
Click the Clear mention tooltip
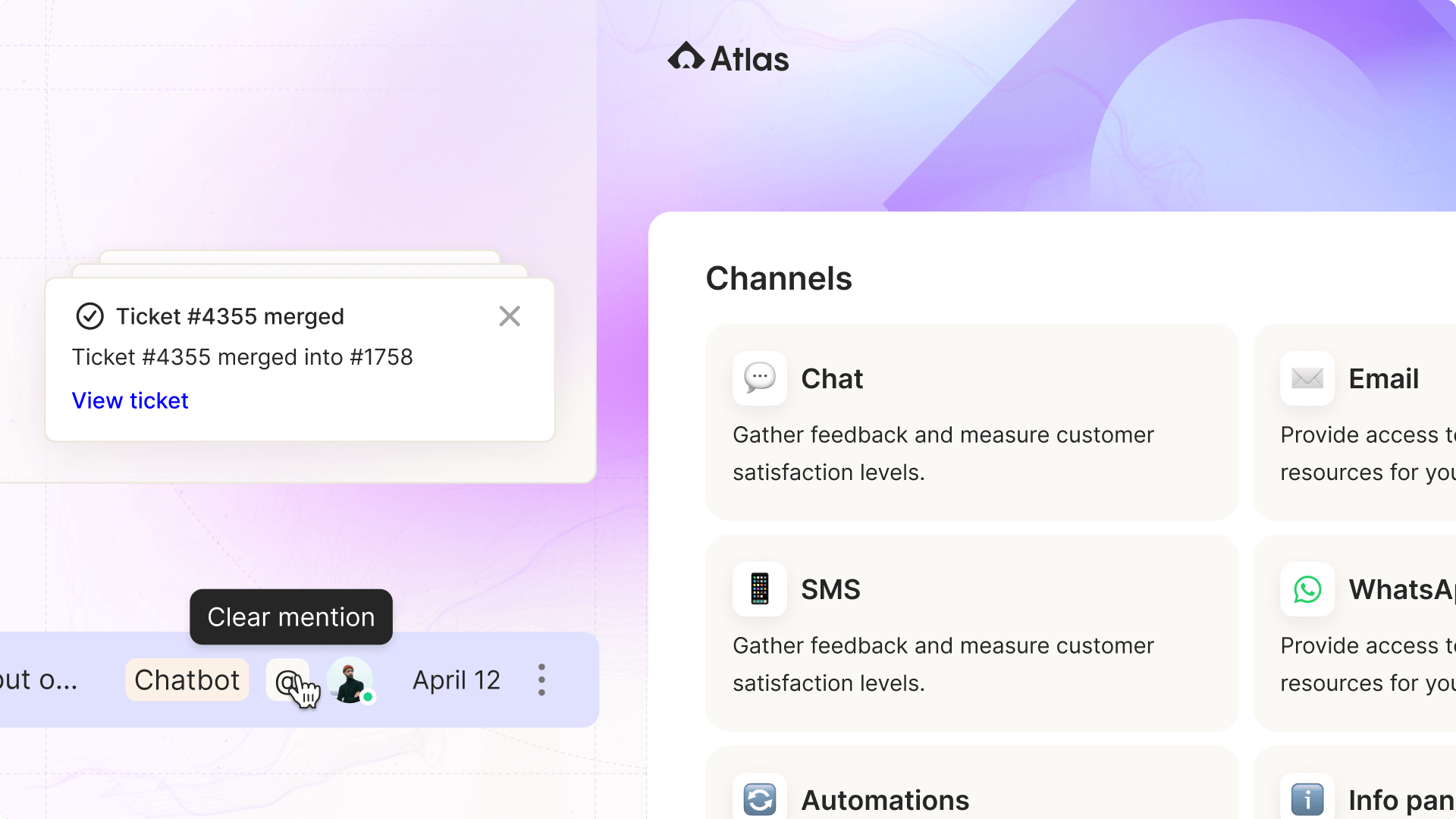point(291,617)
